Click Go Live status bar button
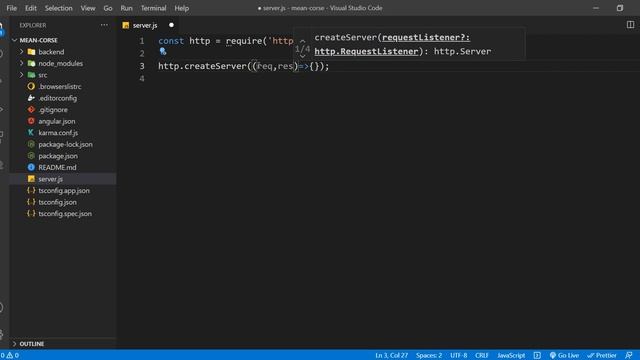640x360 pixels. [564, 355]
